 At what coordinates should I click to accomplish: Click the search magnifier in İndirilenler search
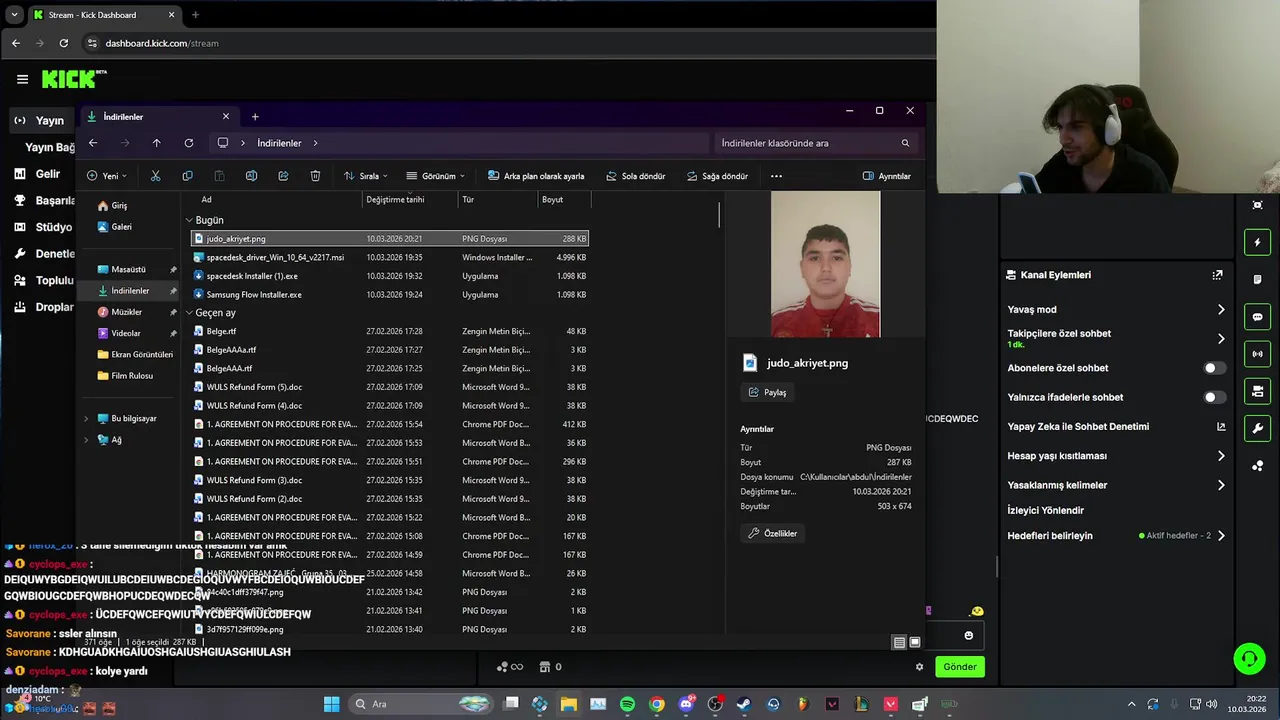point(905,143)
